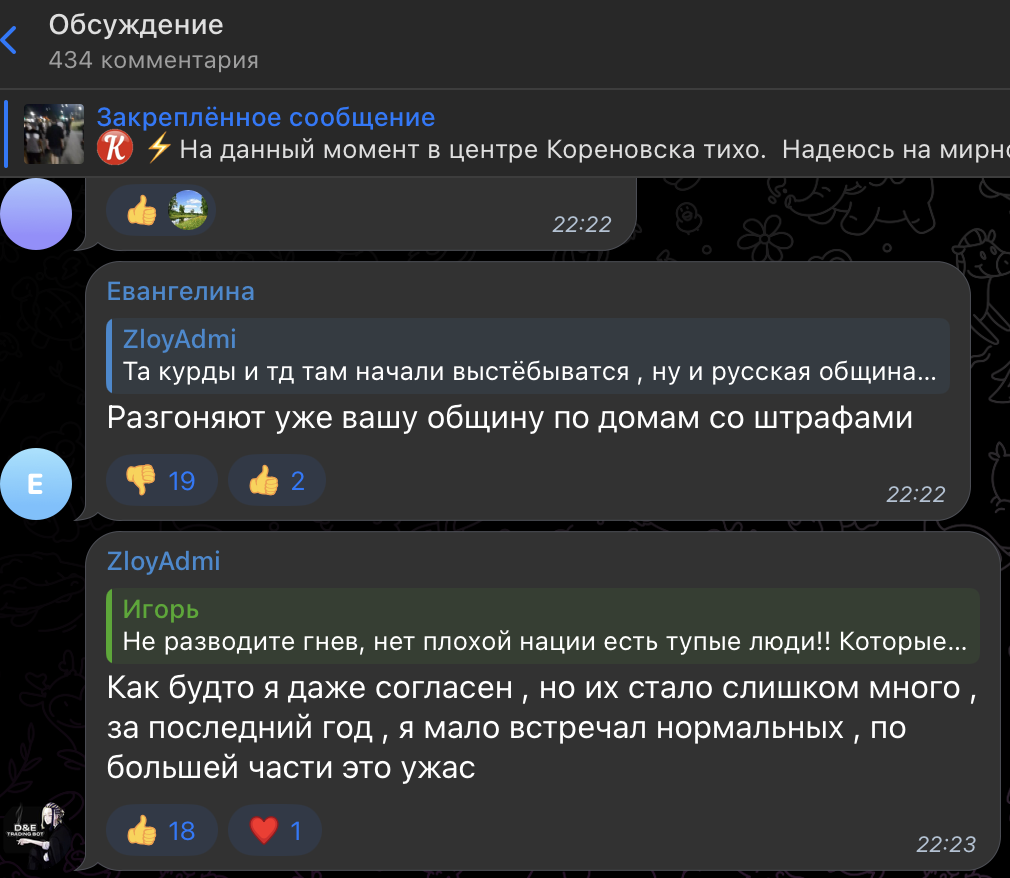Jump to the quoted ZloyAdmi reply
Viewport: 1010px width, 878px height.
(x=528, y=355)
